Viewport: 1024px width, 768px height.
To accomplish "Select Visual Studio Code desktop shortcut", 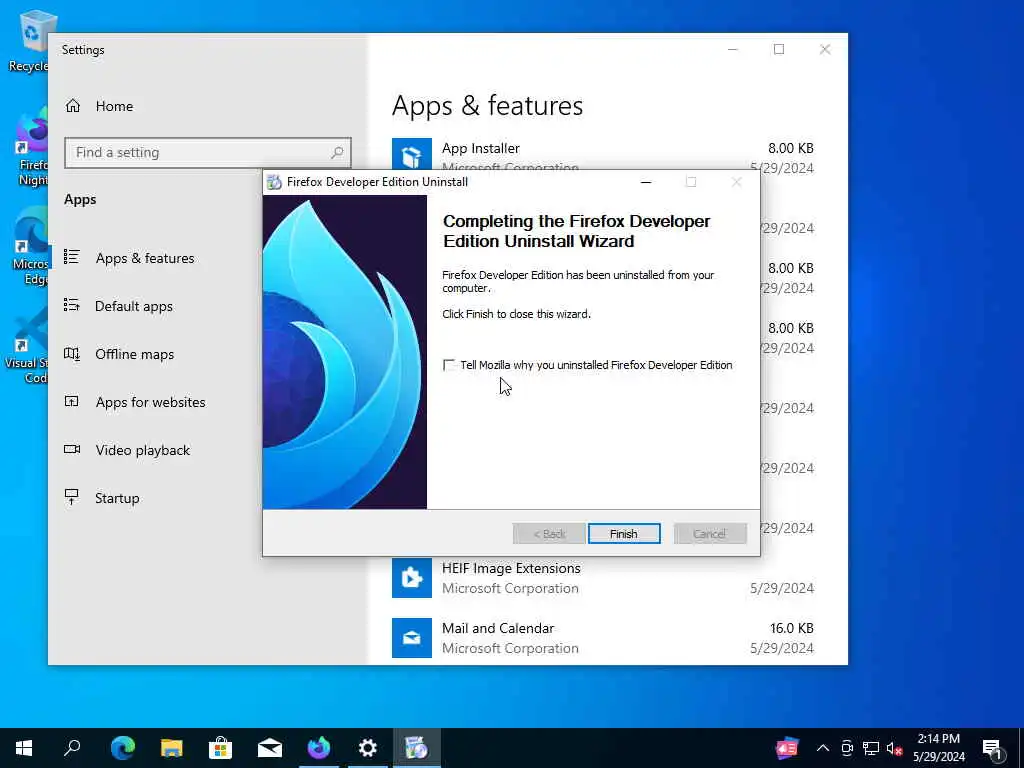I will 27,346.
